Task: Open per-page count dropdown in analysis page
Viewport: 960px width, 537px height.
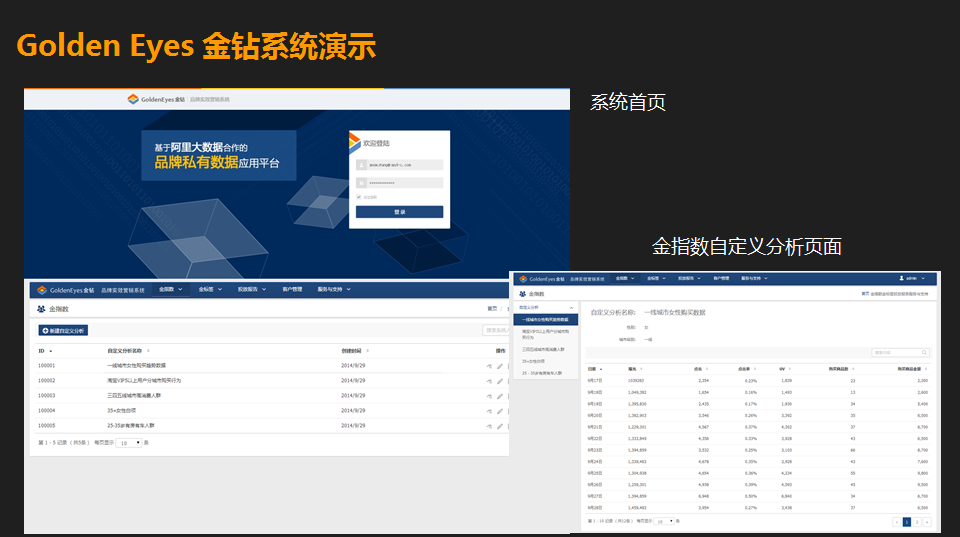Action: [664, 521]
